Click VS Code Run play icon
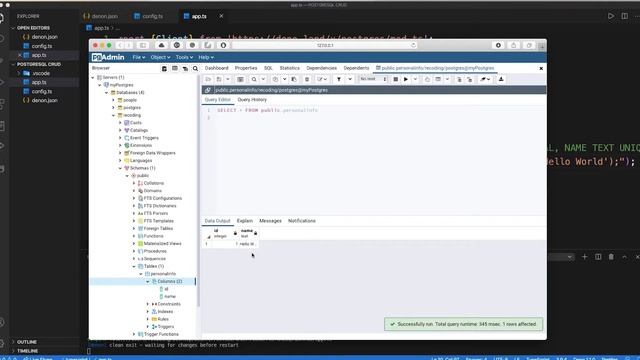This screenshot has width=640, height=360. 611,16
